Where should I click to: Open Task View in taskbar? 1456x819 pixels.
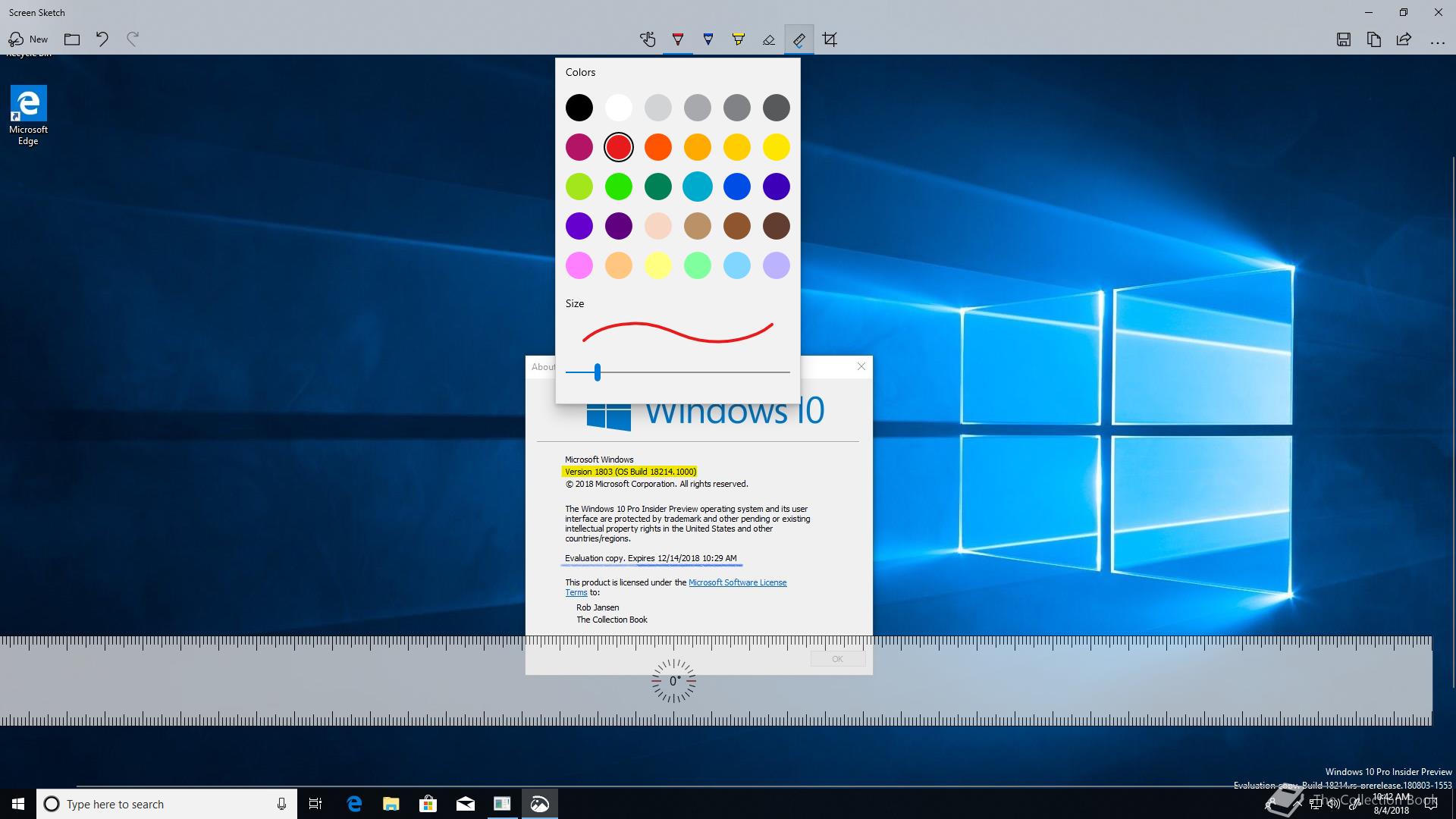click(x=315, y=804)
